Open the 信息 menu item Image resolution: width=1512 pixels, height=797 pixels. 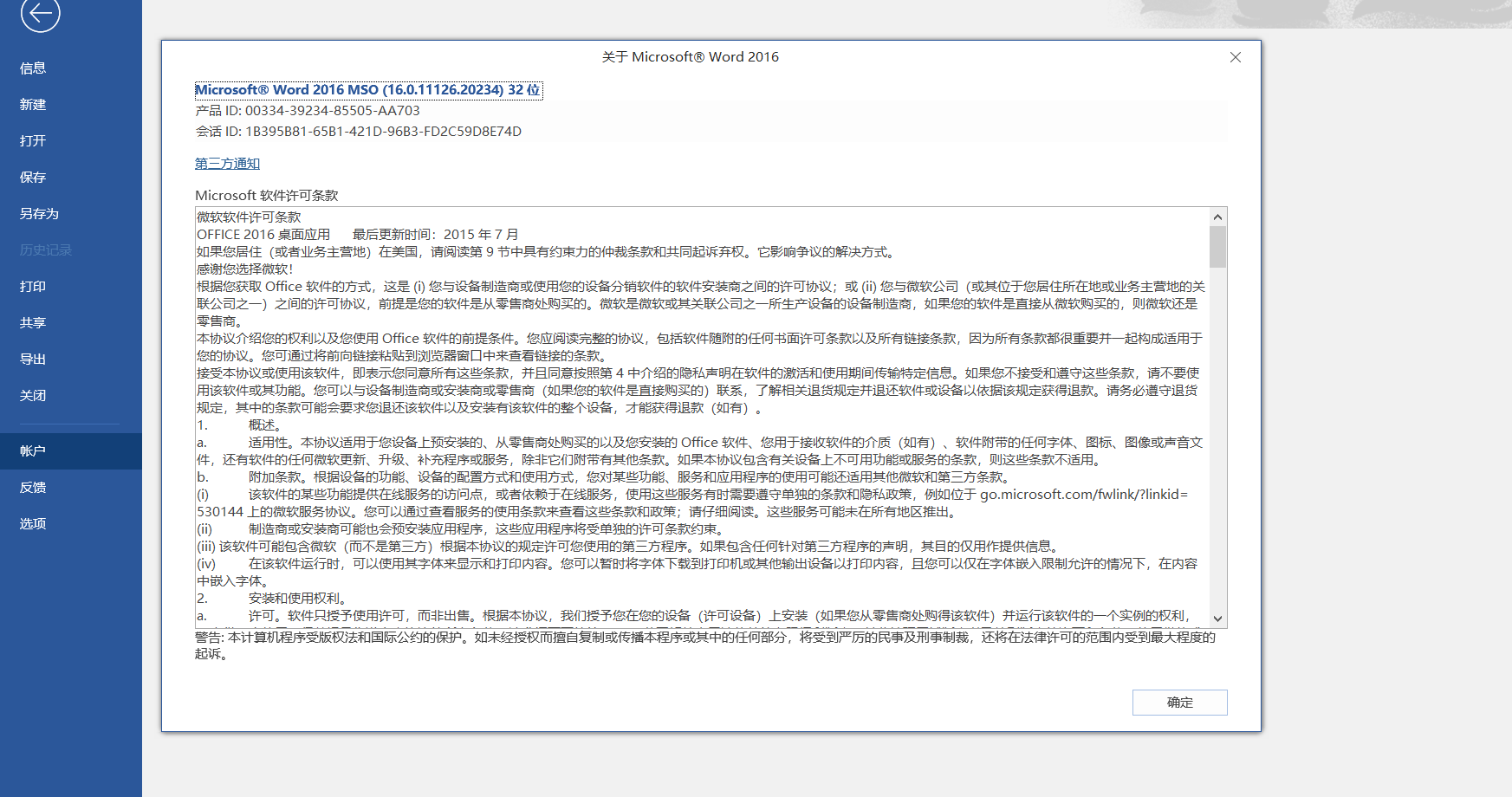point(33,68)
